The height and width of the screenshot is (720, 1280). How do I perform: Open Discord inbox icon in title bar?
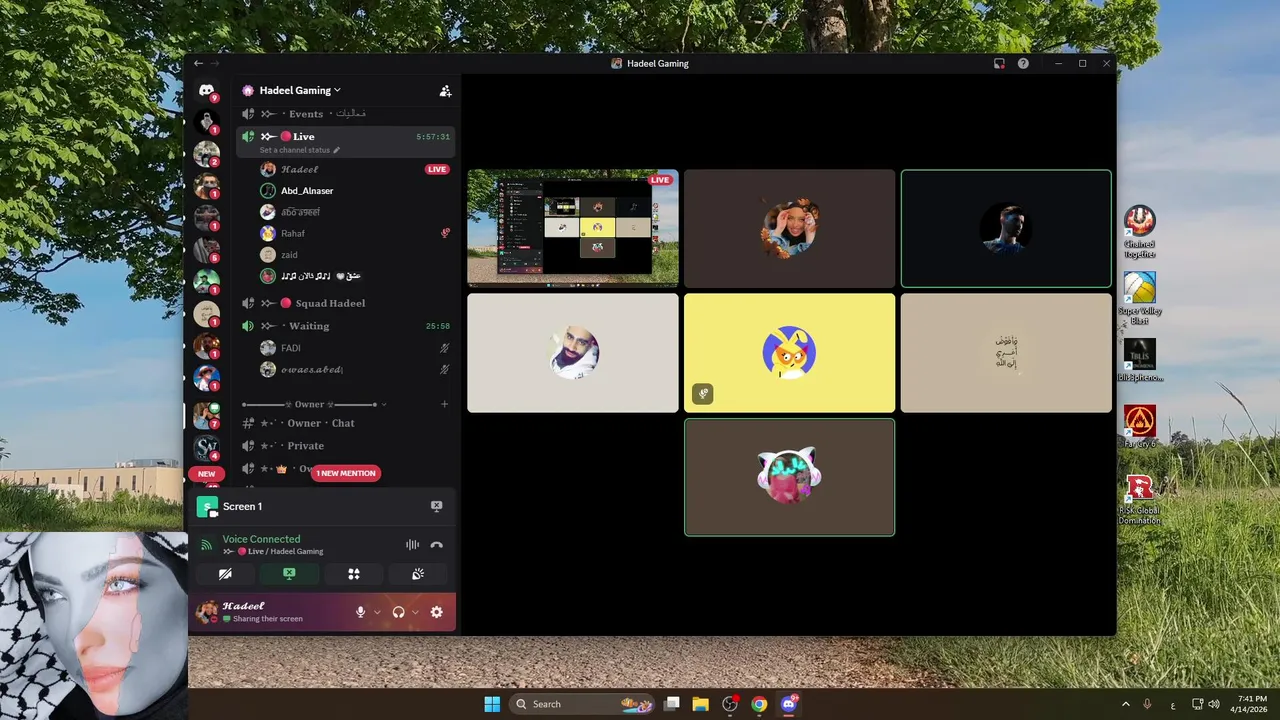(x=999, y=63)
